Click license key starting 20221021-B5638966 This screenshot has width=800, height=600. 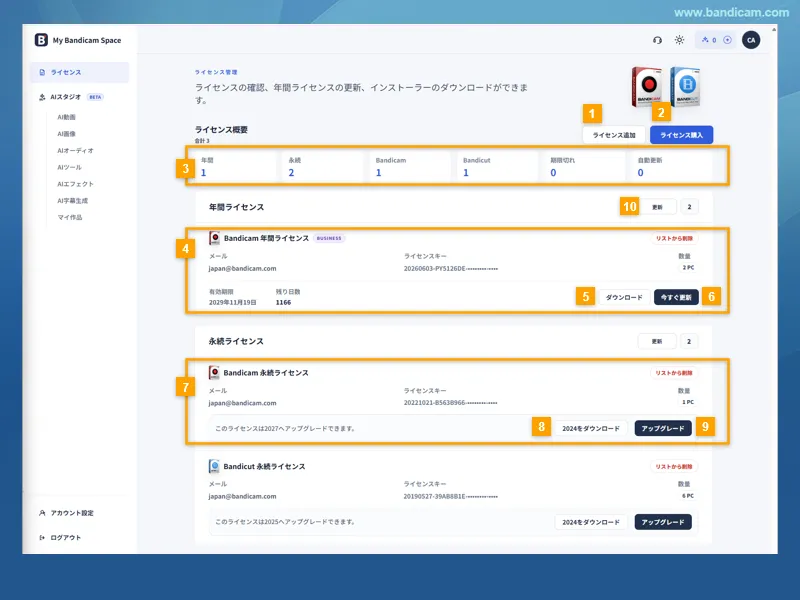point(451,403)
